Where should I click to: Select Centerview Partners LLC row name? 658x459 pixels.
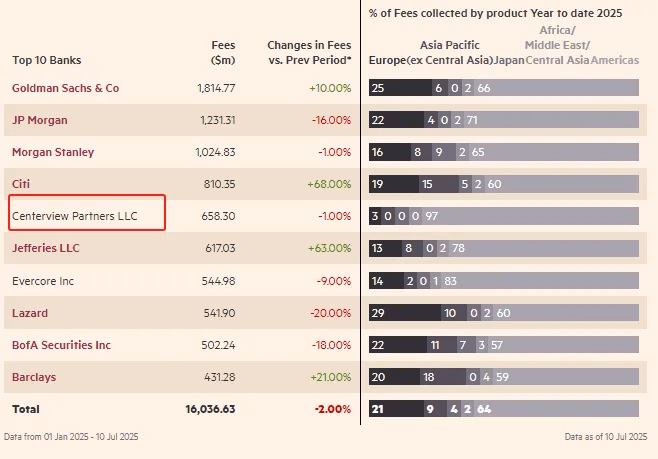coord(75,216)
